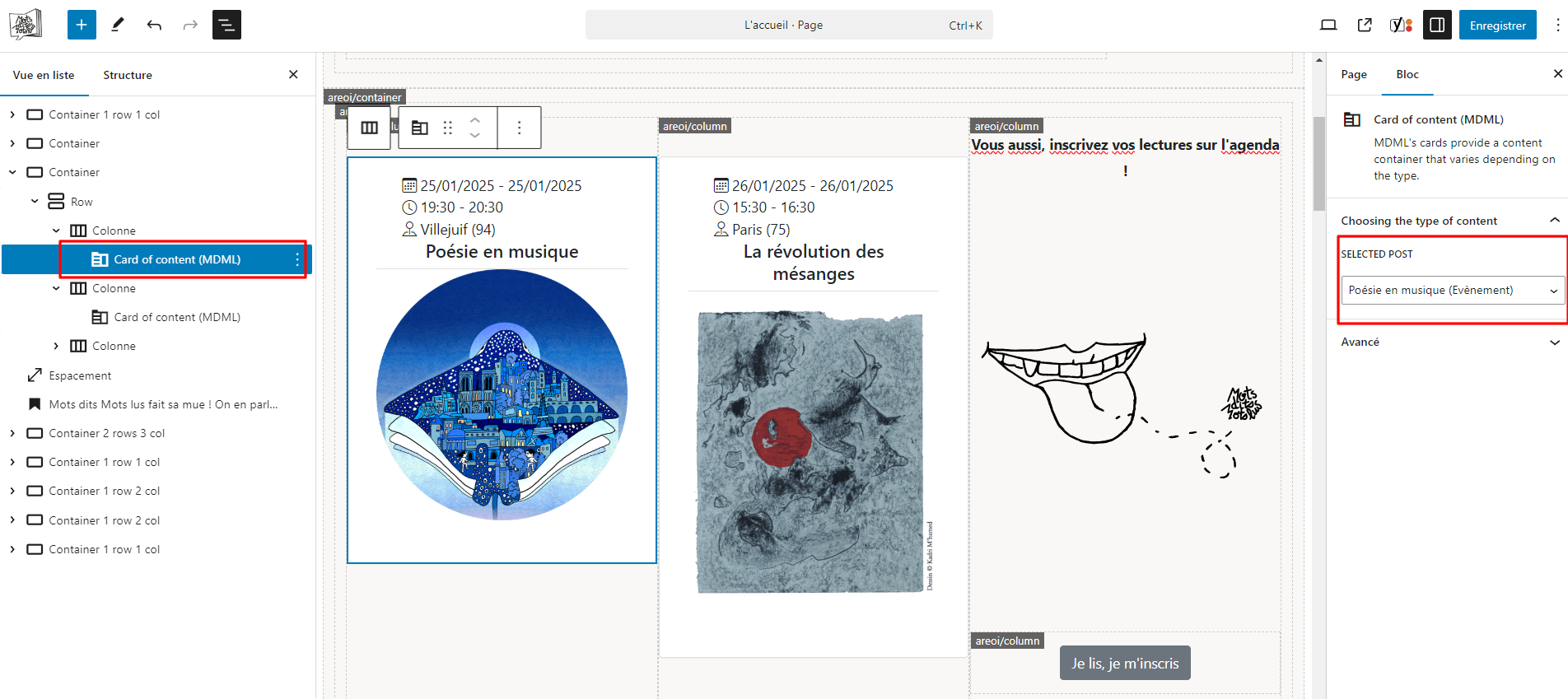The height and width of the screenshot is (699, 1568).
Task: Click the blue block inserter plus button
Action: [x=82, y=25]
